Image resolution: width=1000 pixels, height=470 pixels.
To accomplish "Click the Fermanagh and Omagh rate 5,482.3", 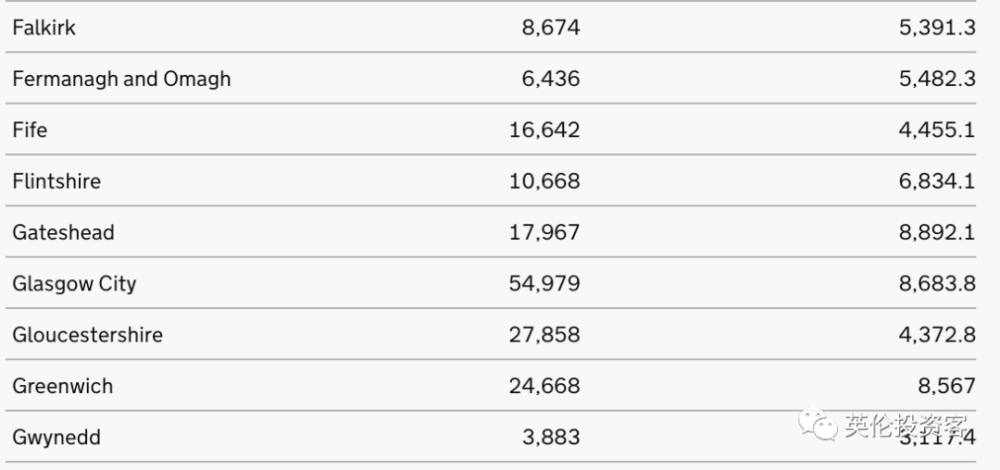I will 937,79.
